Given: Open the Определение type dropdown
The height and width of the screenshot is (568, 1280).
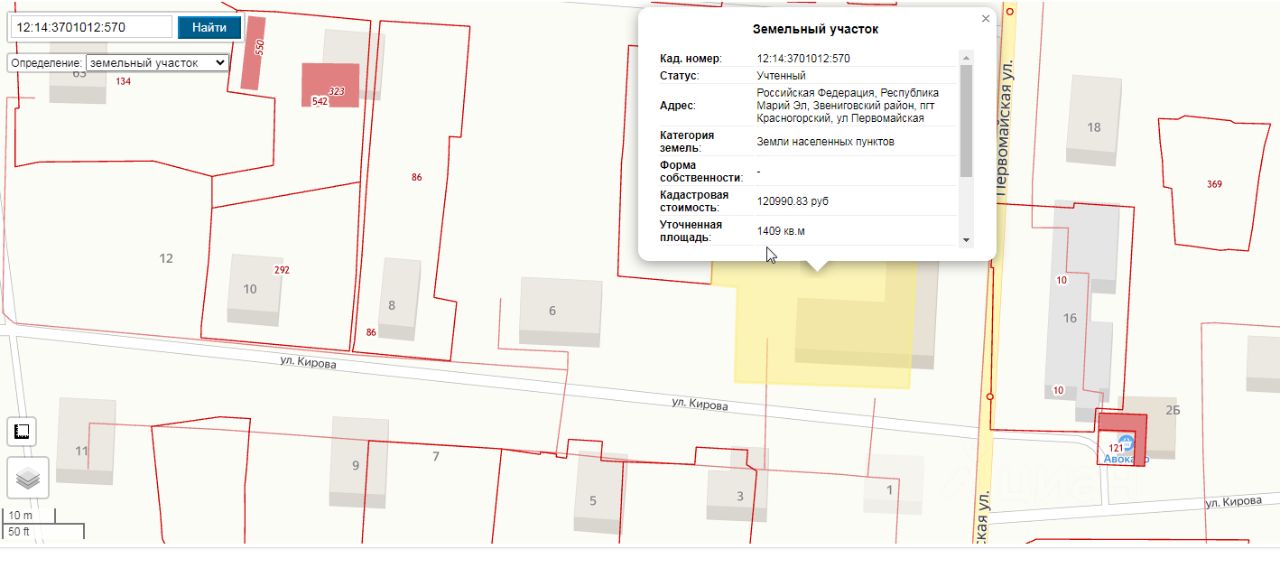Looking at the screenshot, I should (x=158, y=63).
